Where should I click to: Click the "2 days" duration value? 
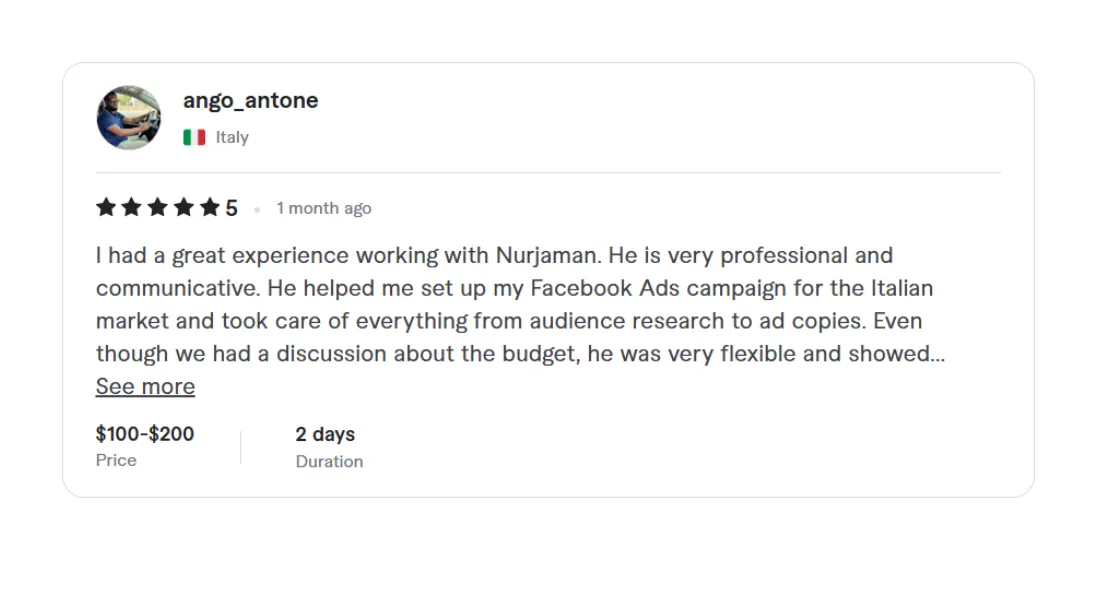[x=325, y=434]
